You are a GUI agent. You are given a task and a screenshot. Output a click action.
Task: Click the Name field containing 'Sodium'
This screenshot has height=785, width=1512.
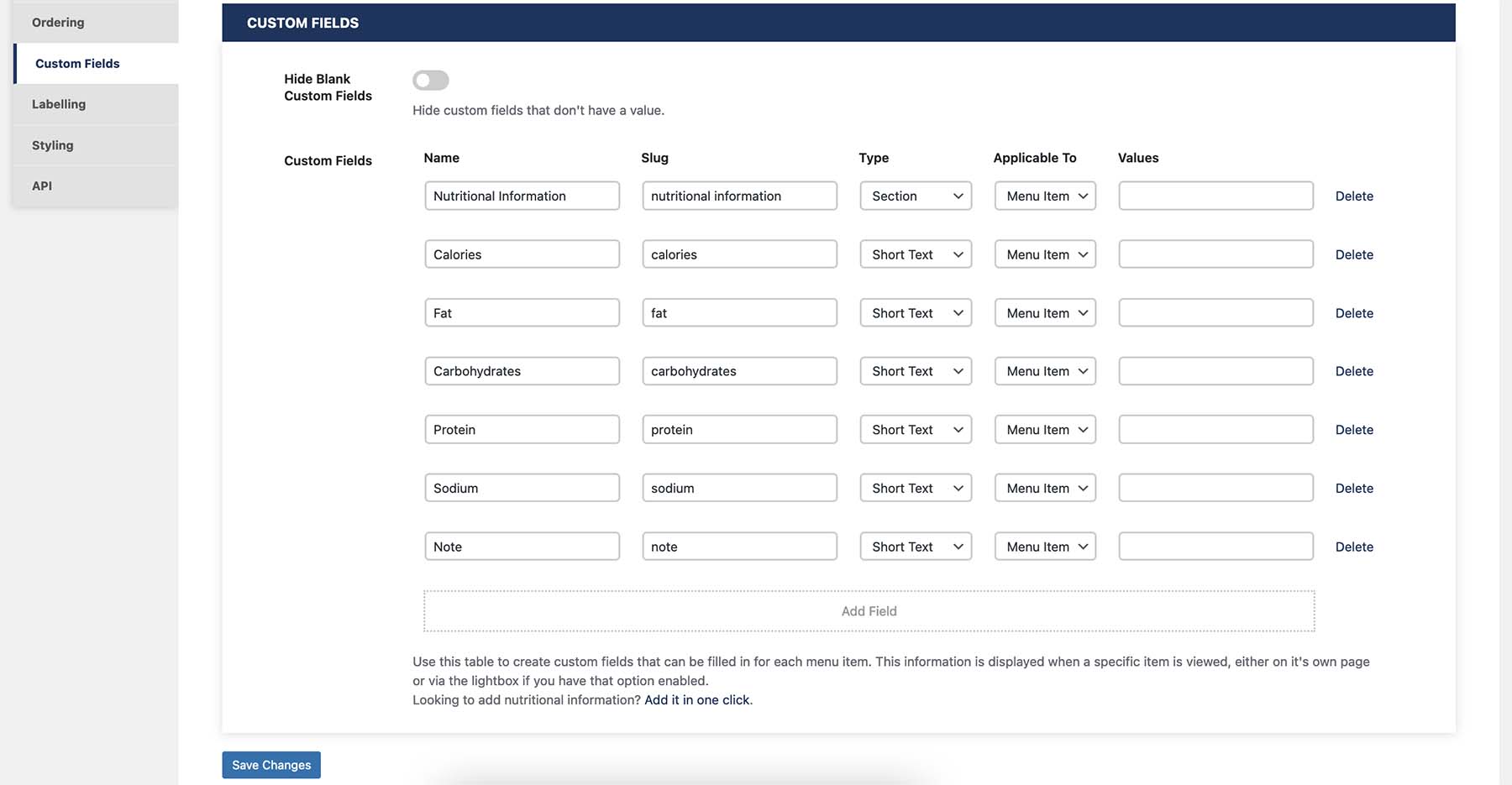pyautogui.click(x=521, y=487)
